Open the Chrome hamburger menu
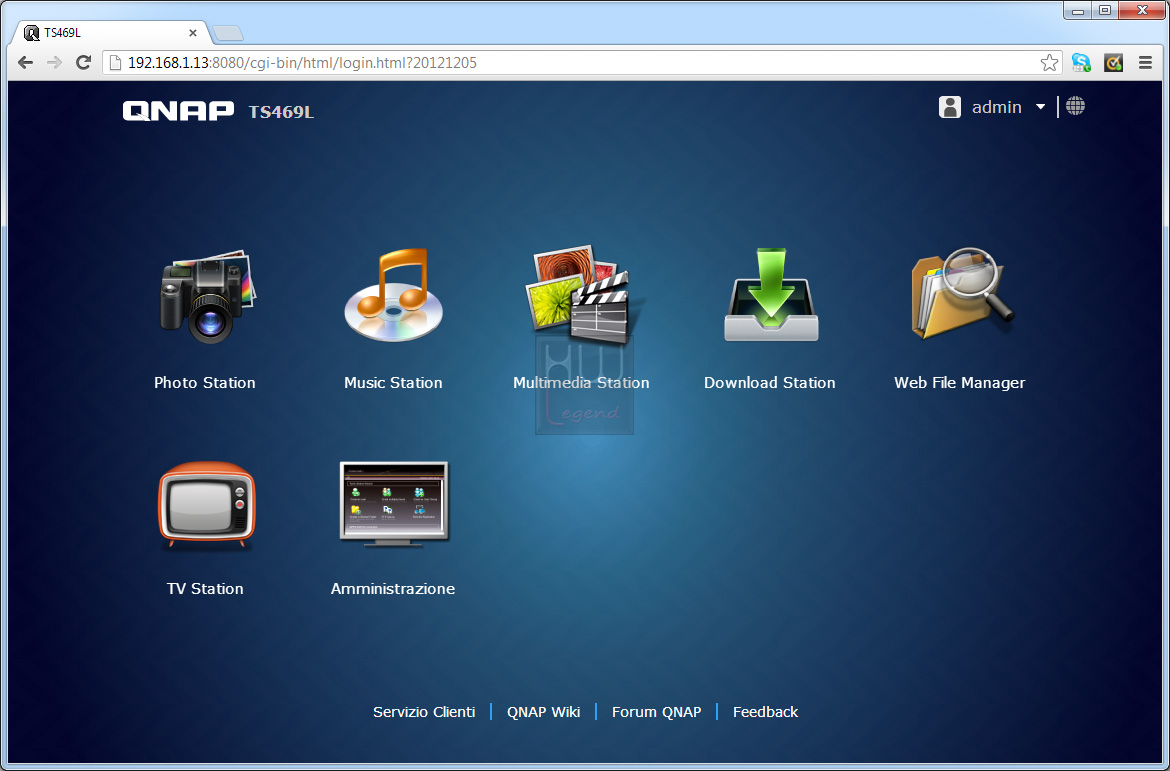This screenshot has height=771, width=1170. 1145,63
